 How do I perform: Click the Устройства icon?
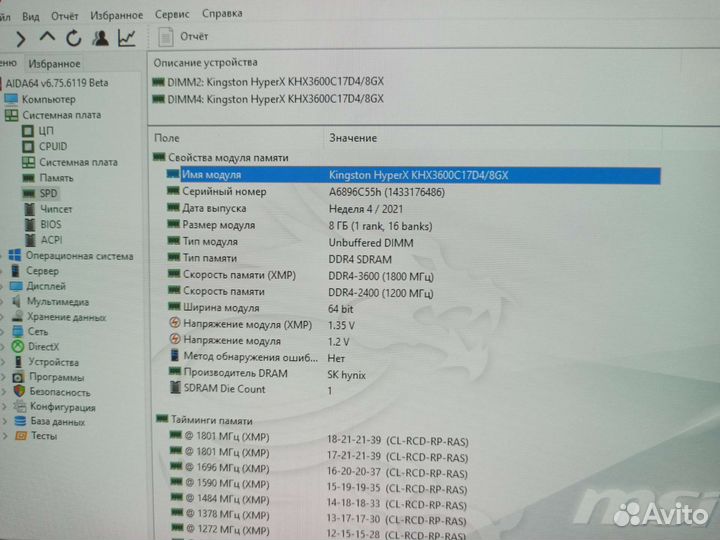tap(18, 362)
